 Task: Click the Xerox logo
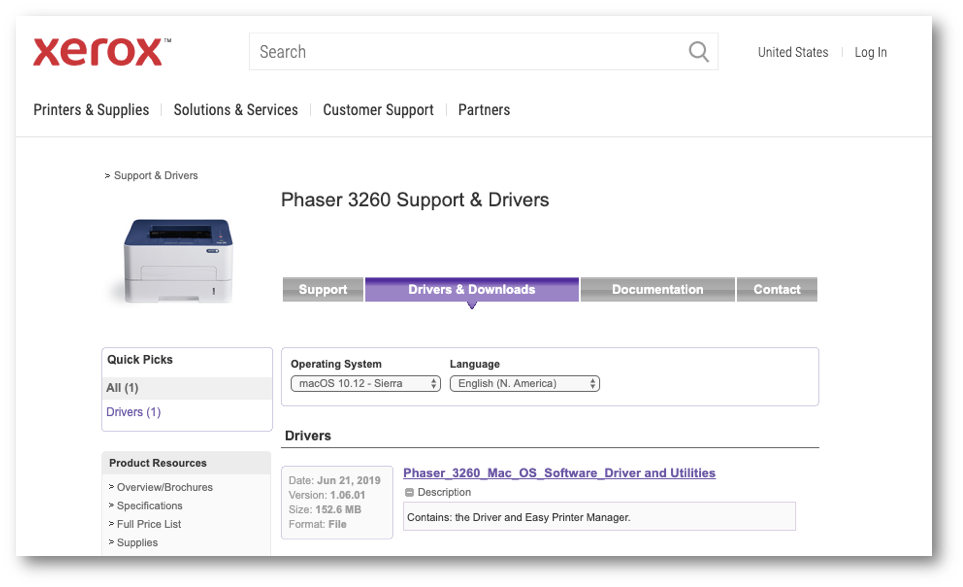pos(102,52)
